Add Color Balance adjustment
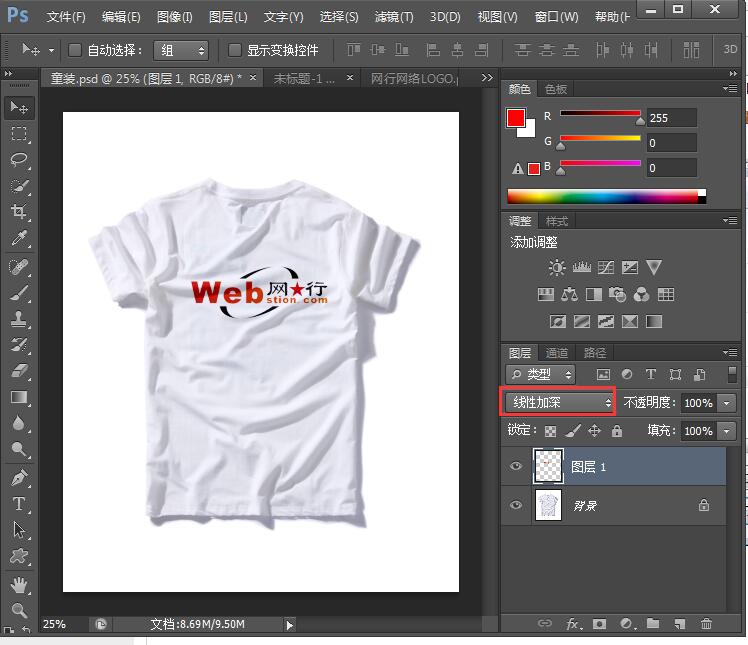748x645 pixels. pos(569,294)
